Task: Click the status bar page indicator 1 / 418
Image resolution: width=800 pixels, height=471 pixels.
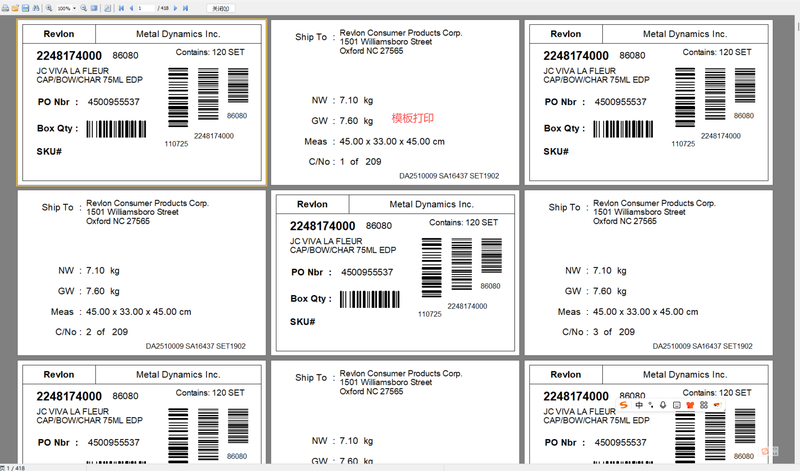Action: click(x=13, y=468)
